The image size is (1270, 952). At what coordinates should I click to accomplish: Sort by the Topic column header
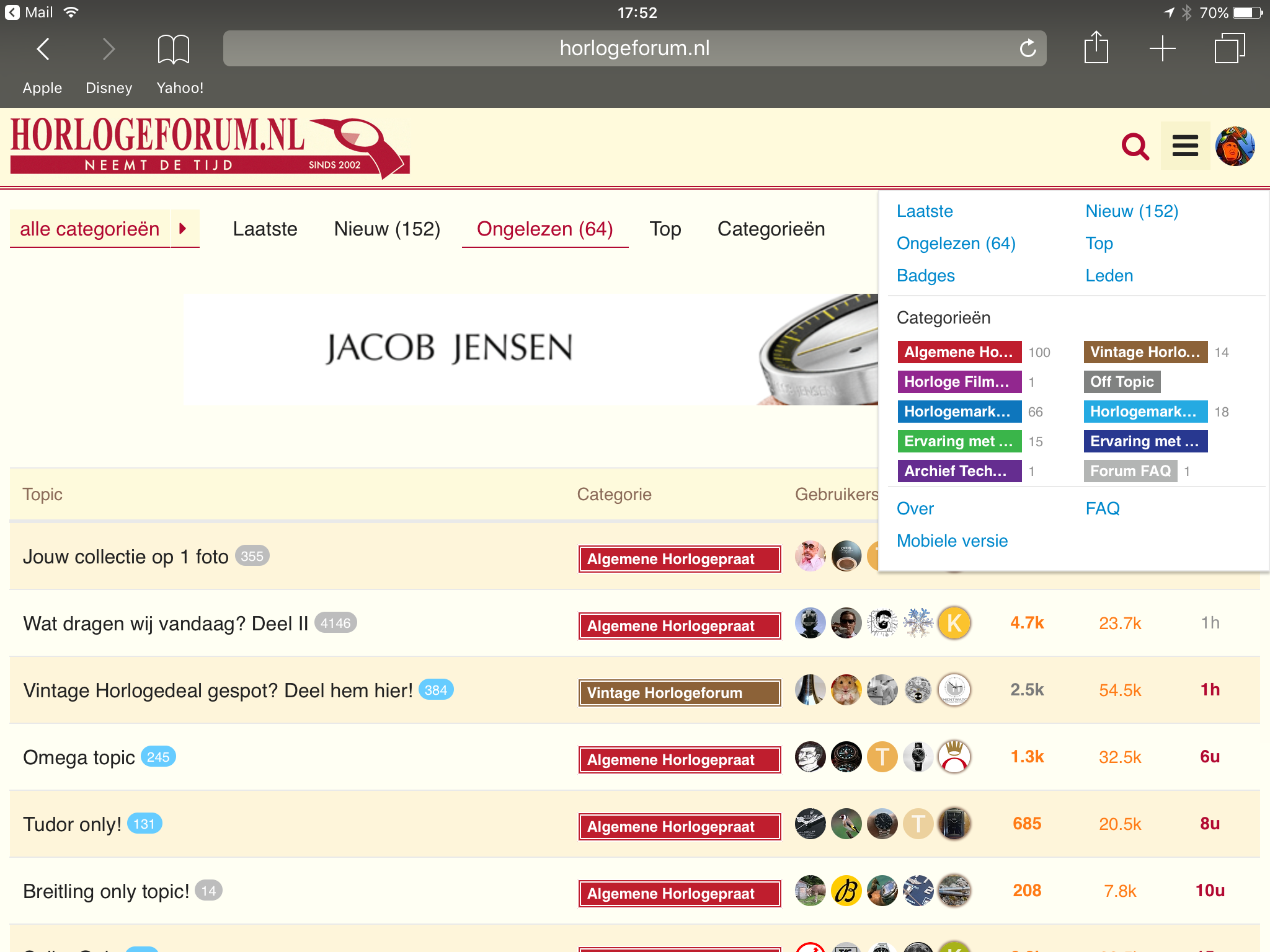42,495
